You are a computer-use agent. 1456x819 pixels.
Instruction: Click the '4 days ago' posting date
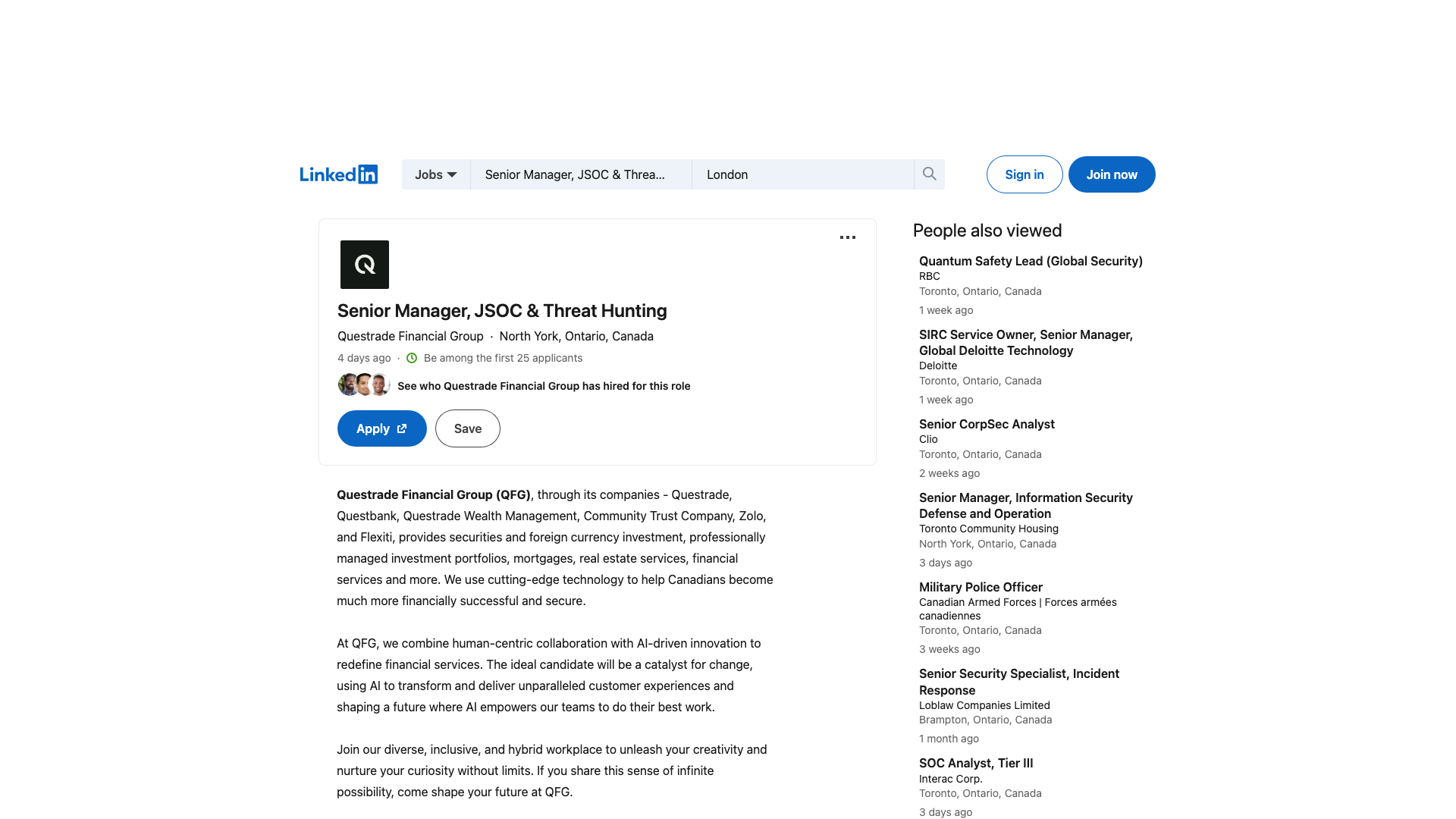pyautogui.click(x=364, y=358)
